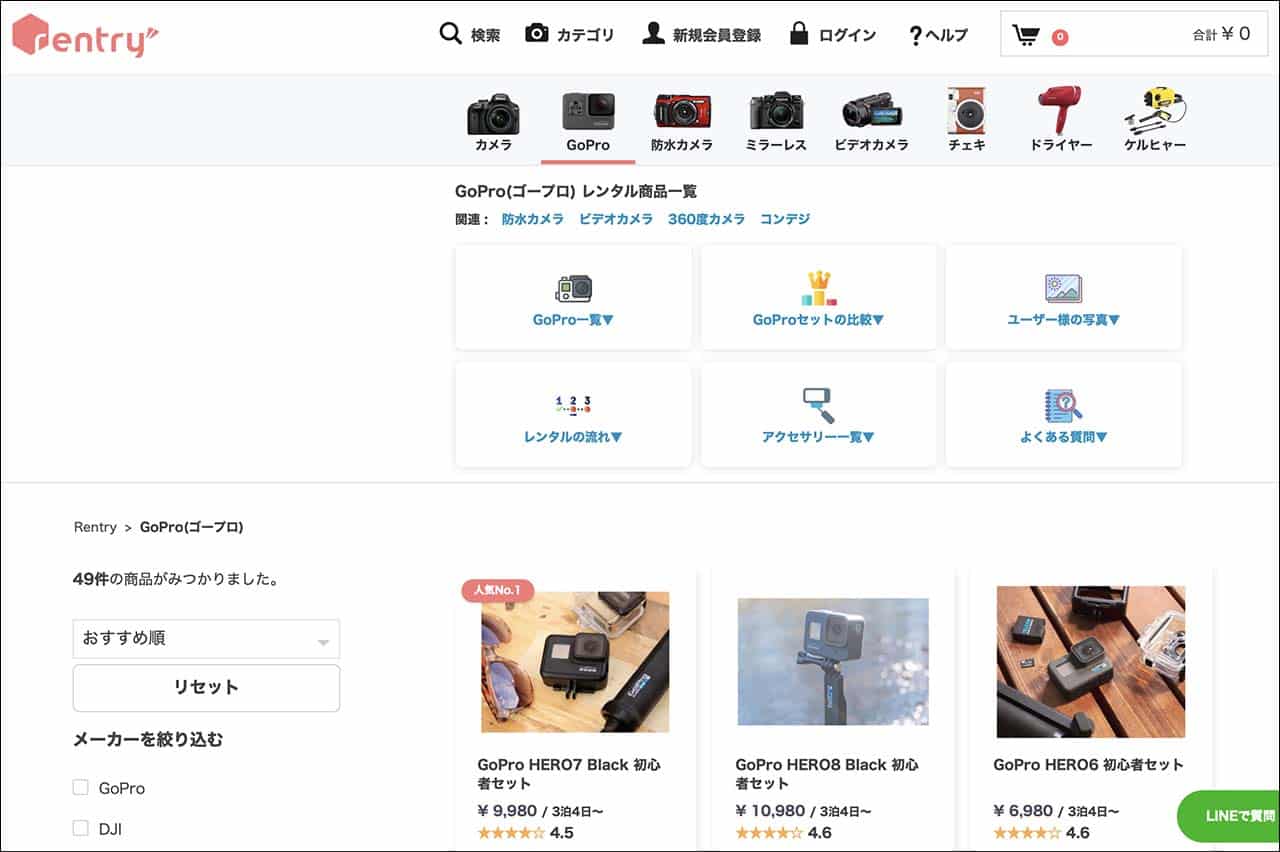Click GoPro HERO8 Black 初心者セット title
The height and width of the screenshot is (852, 1280).
point(827,774)
